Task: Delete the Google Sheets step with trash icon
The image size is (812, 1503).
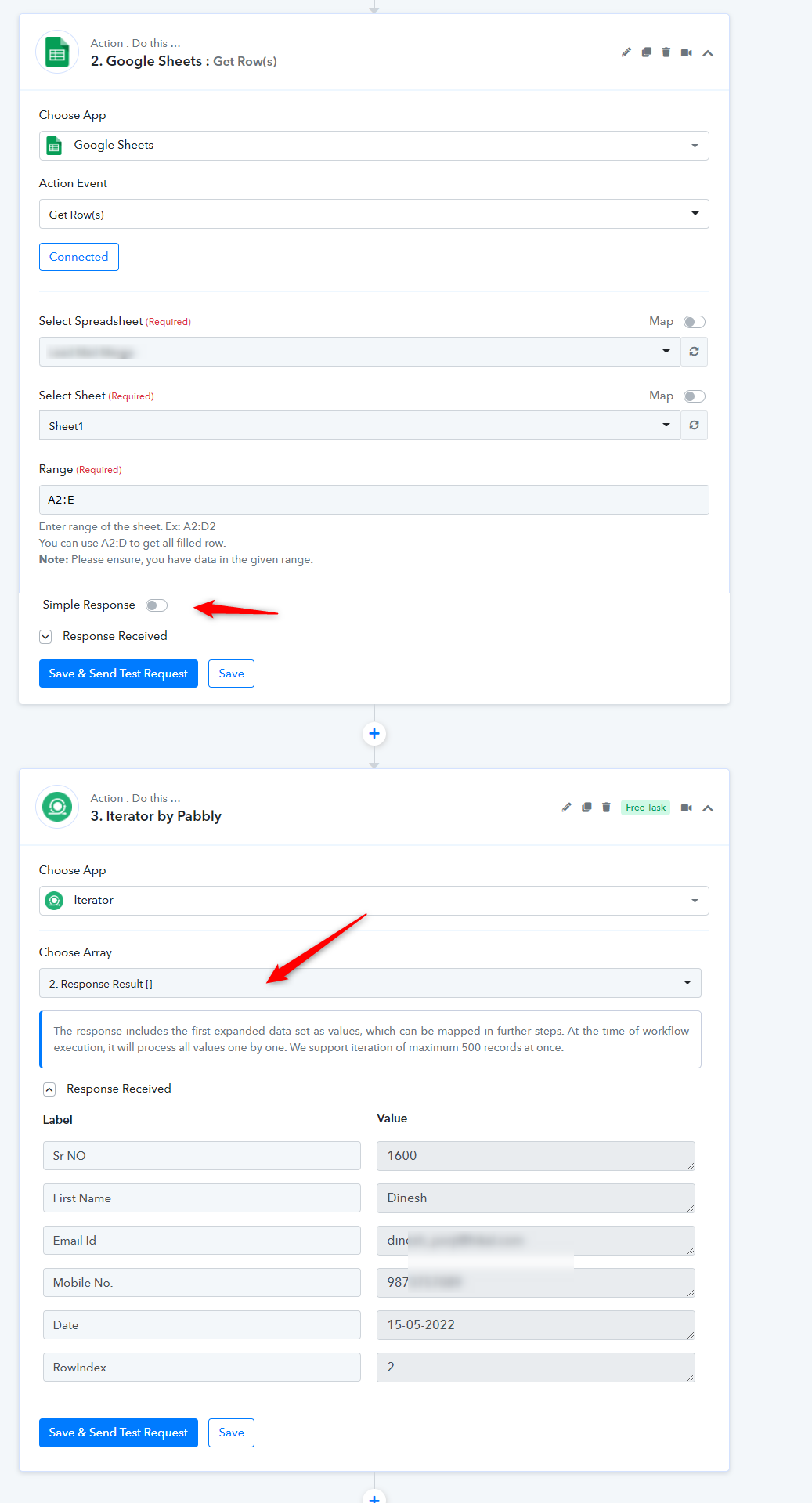Action: pyautogui.click(x=666, y=52)
